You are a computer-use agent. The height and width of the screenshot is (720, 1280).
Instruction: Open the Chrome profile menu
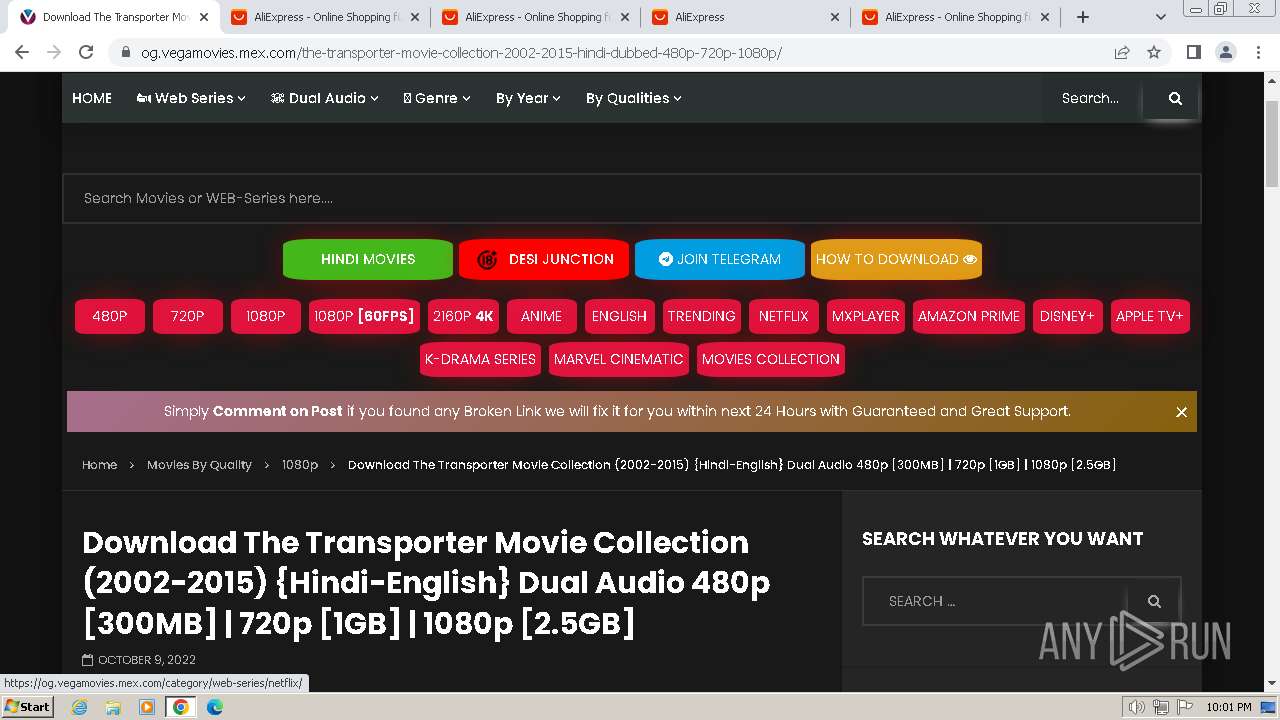click(x=1226, y=52)
